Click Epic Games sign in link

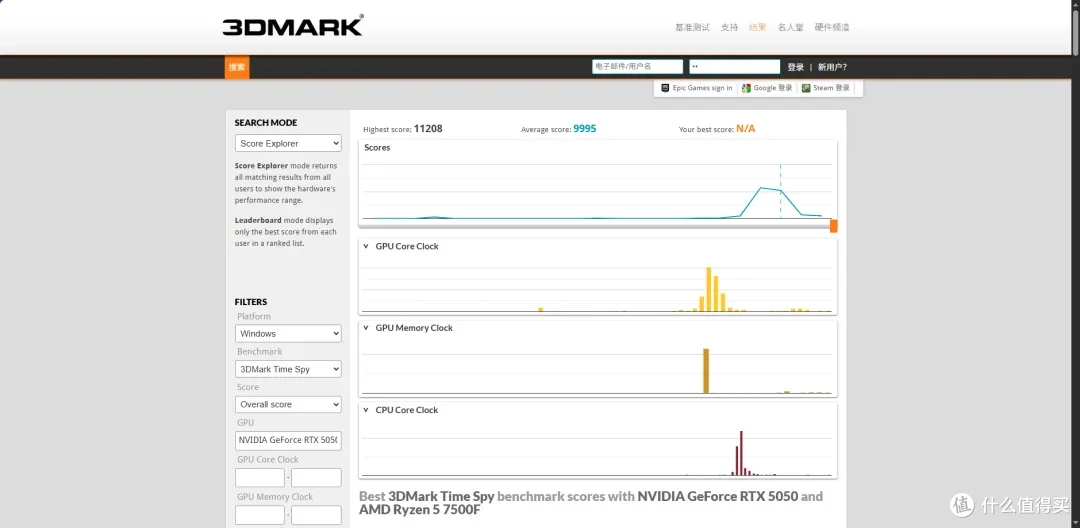tap(703, 88)
